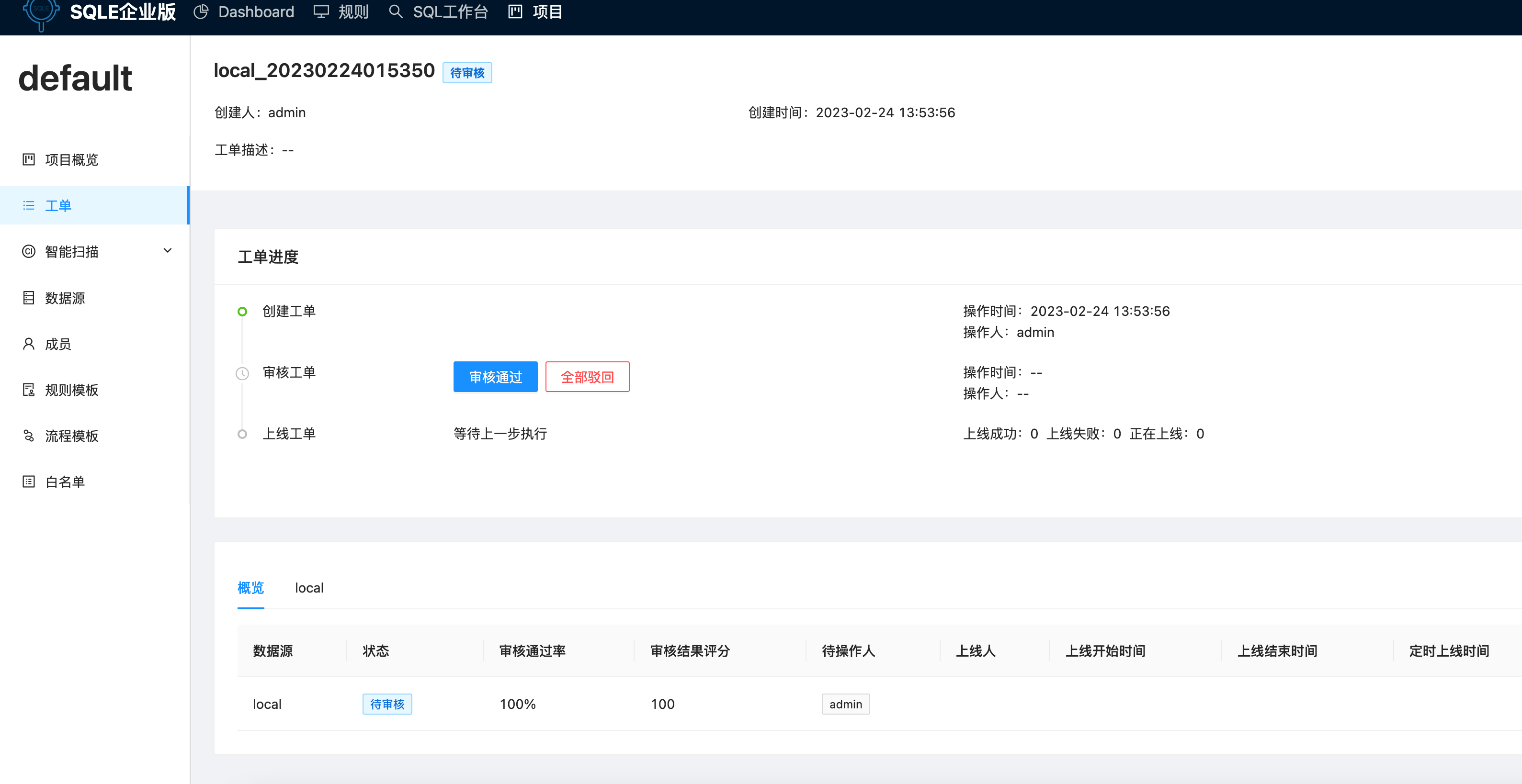Open the 项目概览 sidebar icon
Viewport: 1522px width, 784px height.
coord(71,159)
